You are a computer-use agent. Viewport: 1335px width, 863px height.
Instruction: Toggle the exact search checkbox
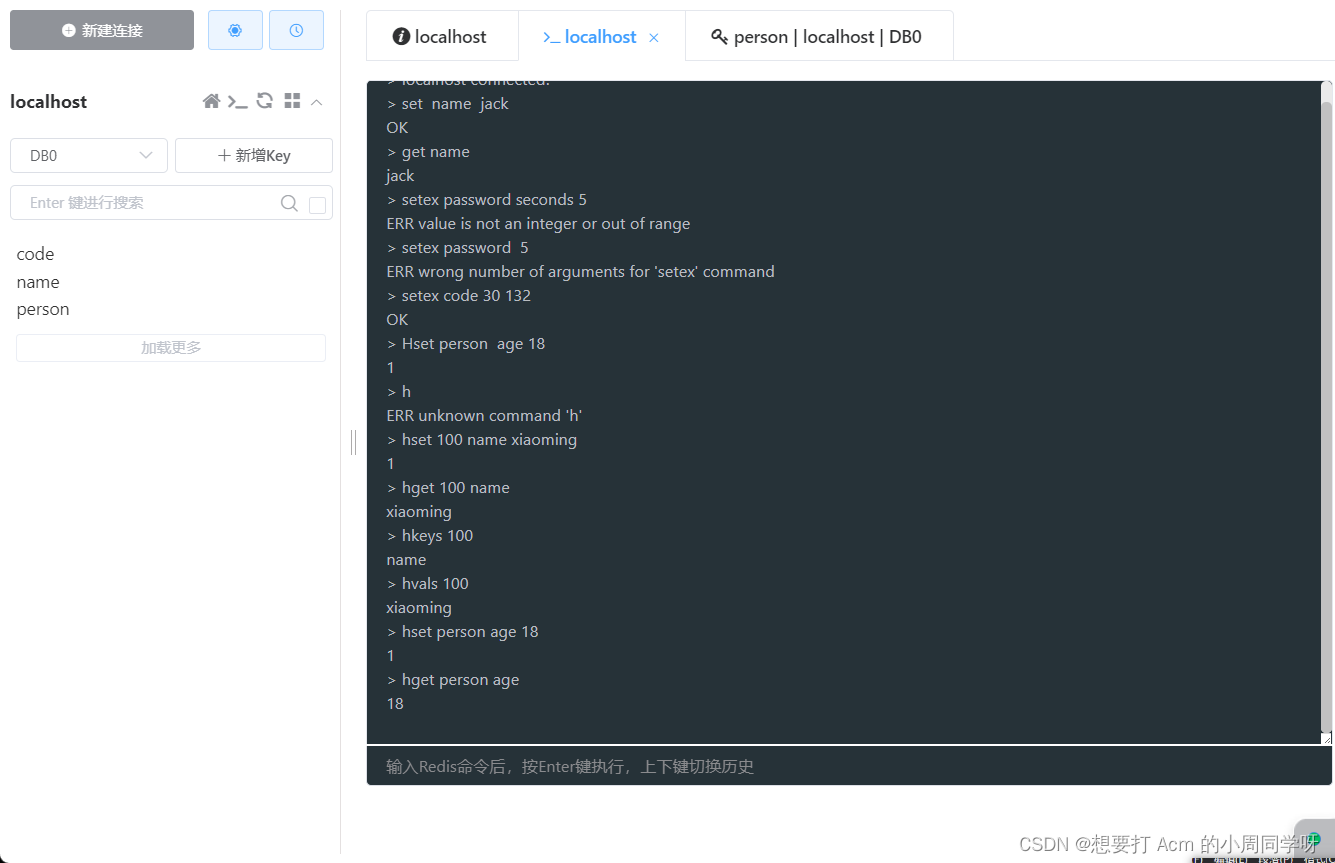click(318, 205)
